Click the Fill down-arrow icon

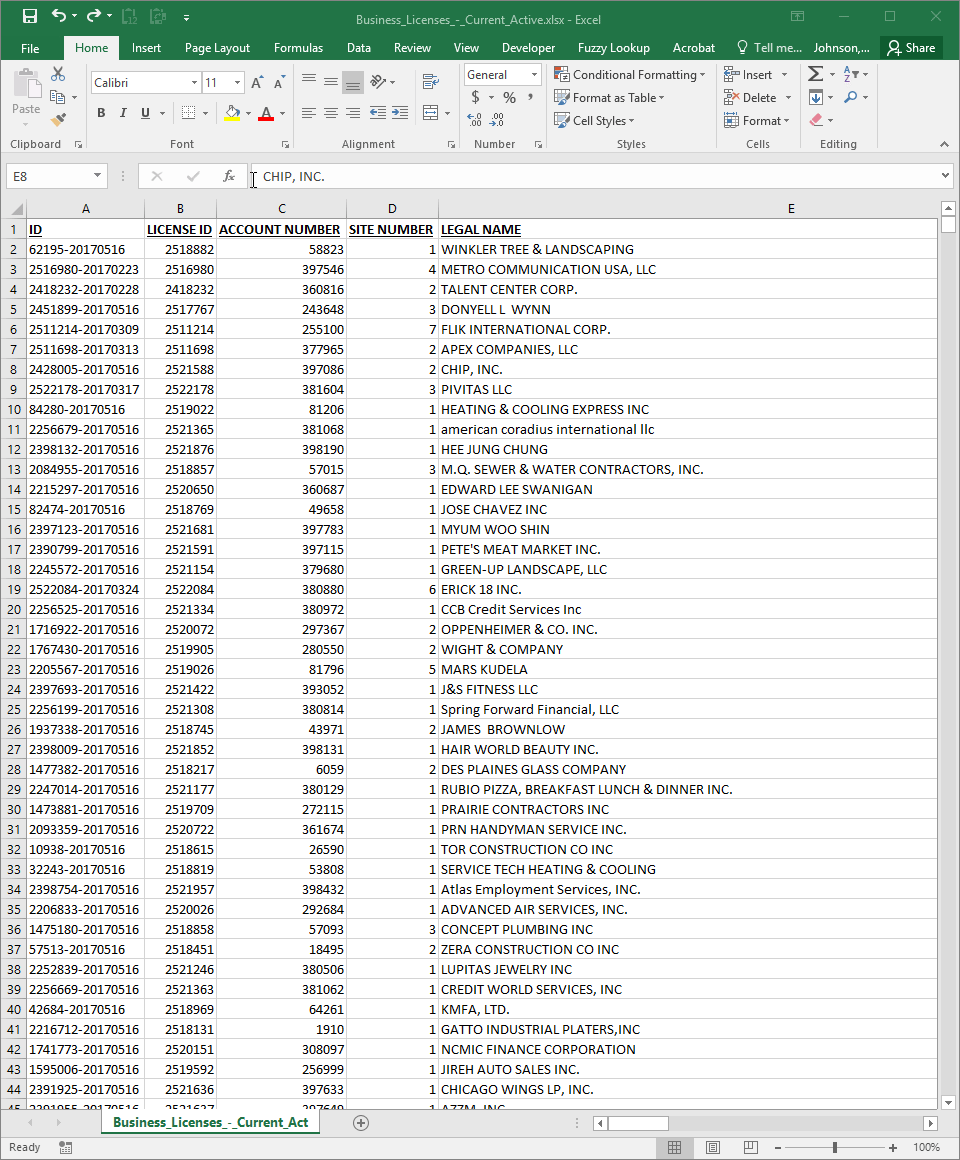point(816,97)
